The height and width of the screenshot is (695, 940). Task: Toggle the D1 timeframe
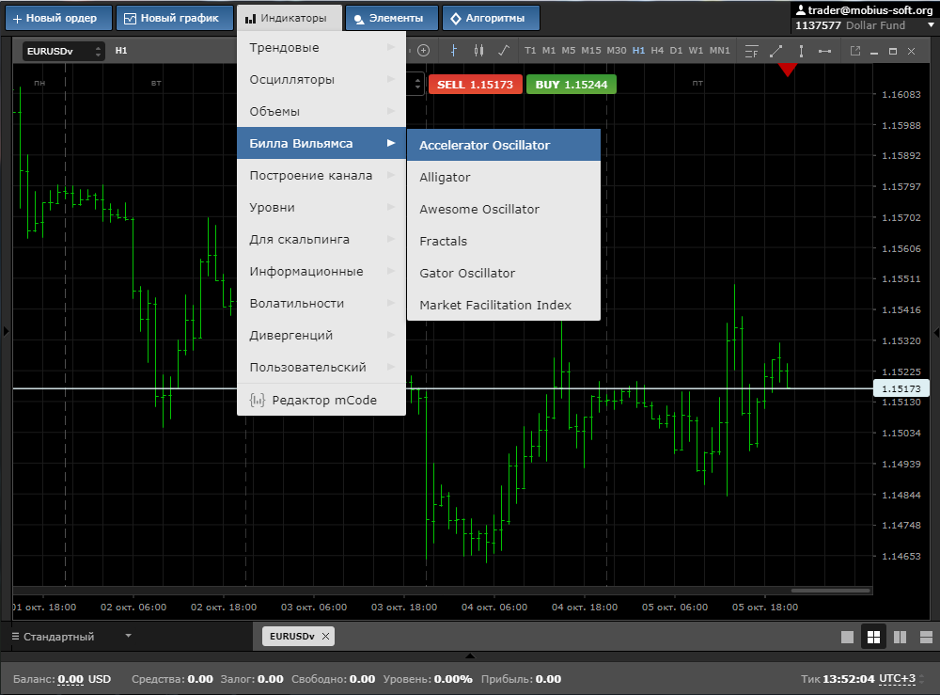click(676, 51)
